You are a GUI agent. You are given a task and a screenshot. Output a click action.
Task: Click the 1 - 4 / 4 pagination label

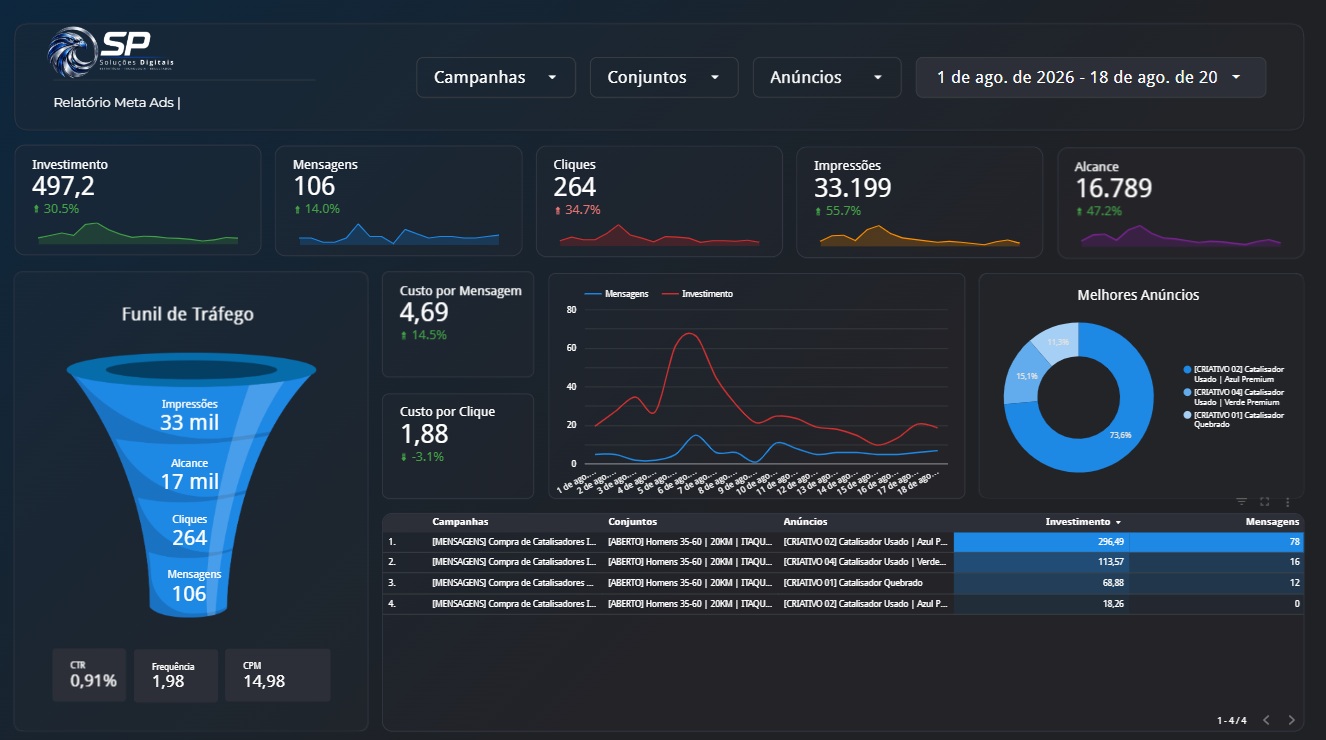pos(1232,720)
